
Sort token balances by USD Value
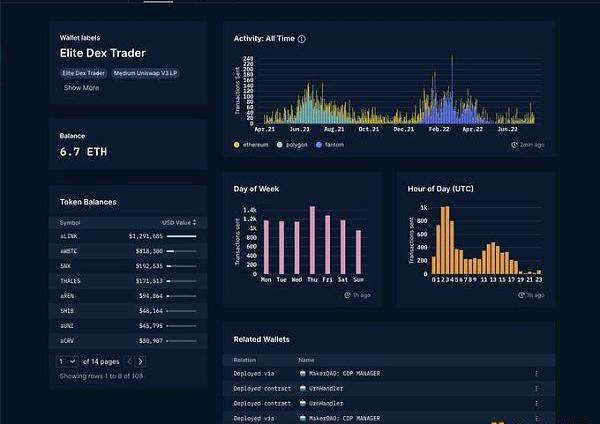click(179, 222)
